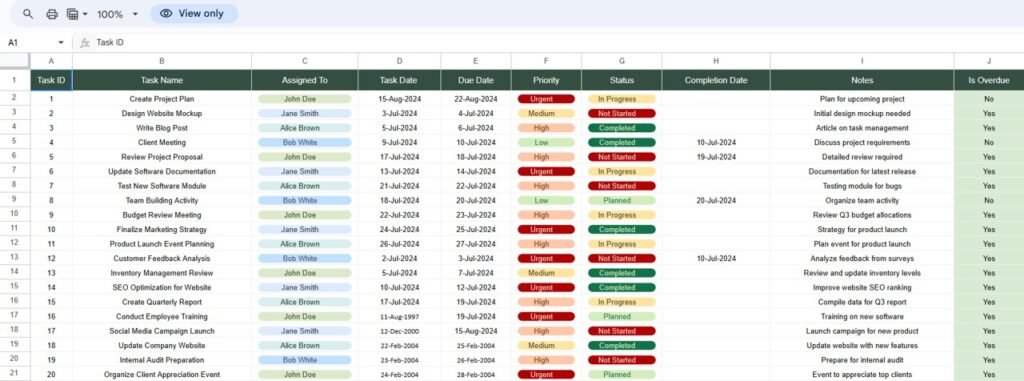Open Bob White chip for Internal Audit Preparation

tap(304, 360)
